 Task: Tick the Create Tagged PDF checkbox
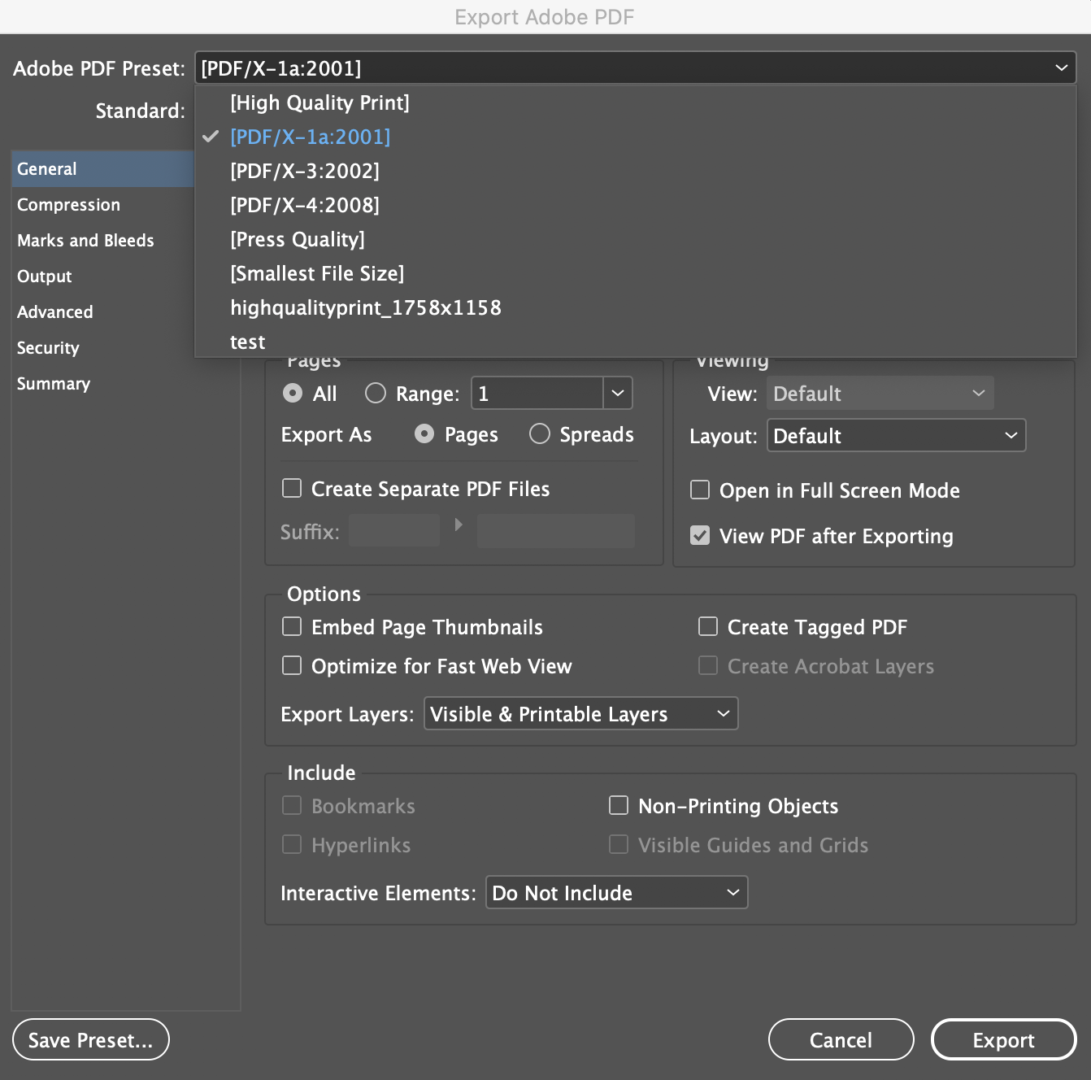pyautogui.click(x=708, y=627)
